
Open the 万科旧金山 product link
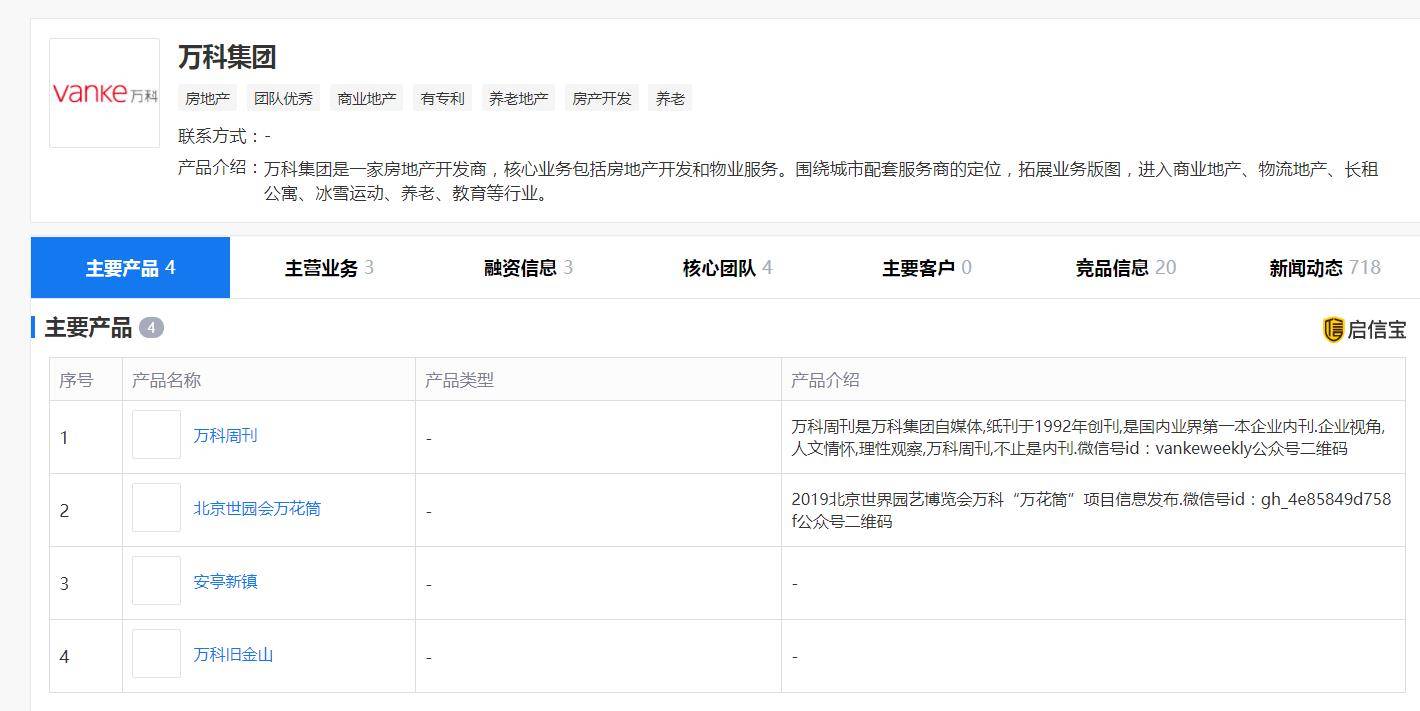click(x=233, y=655)
